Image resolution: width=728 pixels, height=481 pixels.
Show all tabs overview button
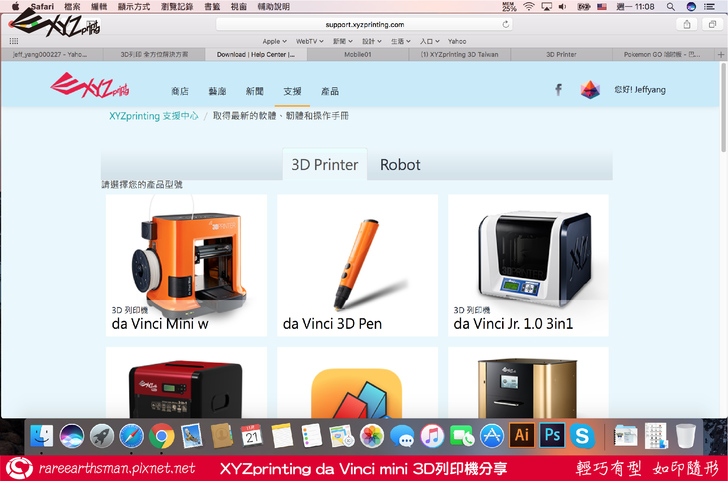(x=712, y=25)
